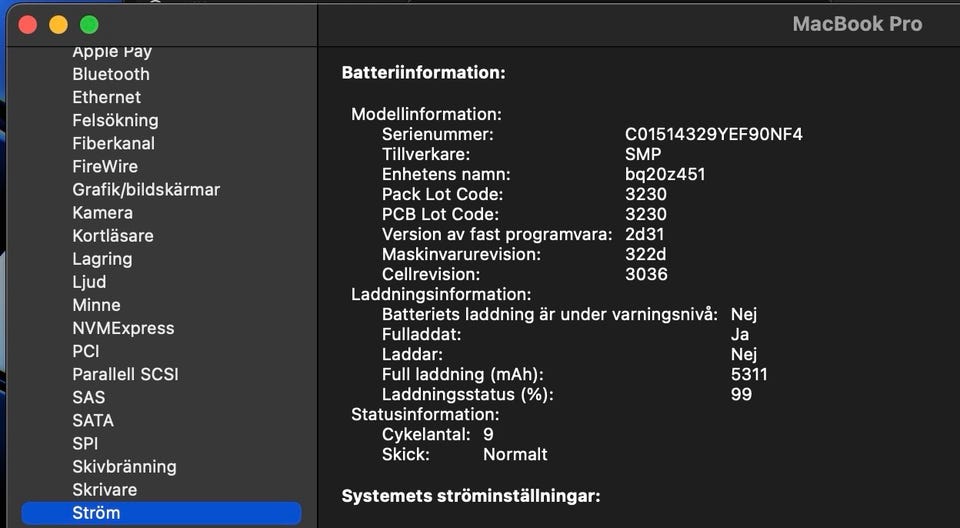Open Skivbränning information
Screen dimensions: 960x528
[x=124, y=467]
